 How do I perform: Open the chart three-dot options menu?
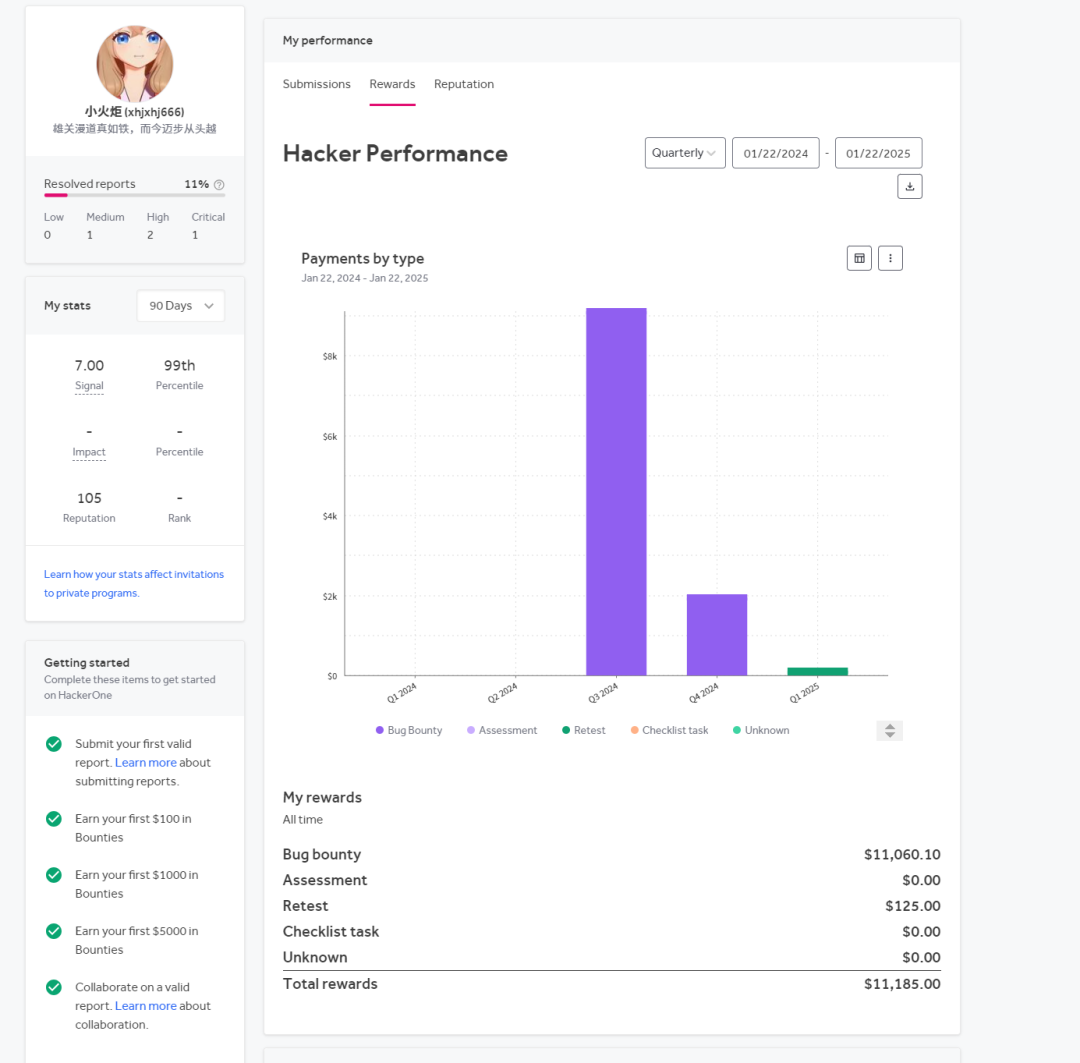[x=890, y=258]
